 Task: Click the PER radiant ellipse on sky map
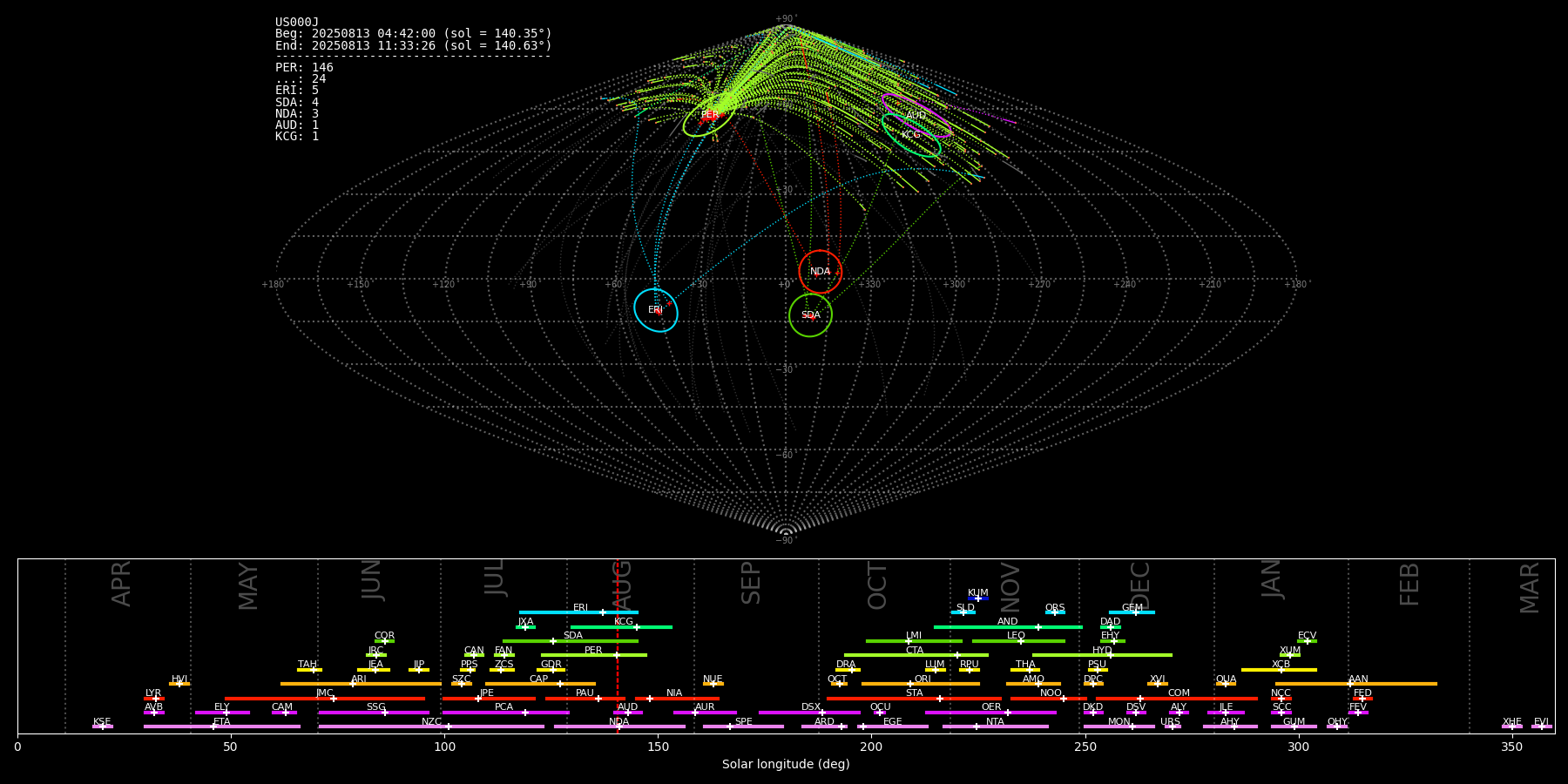pos(709,115)
